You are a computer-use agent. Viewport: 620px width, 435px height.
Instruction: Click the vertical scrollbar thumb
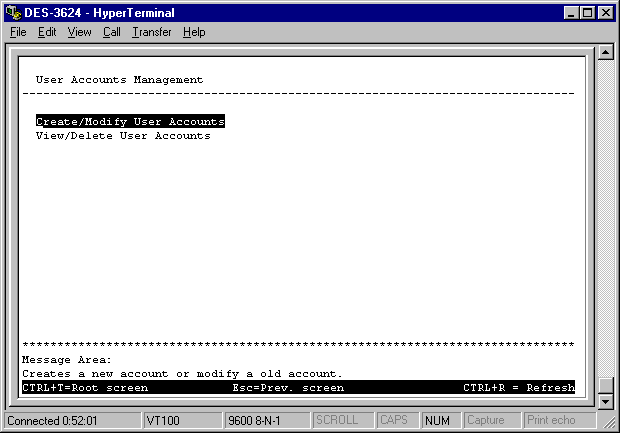point(605,385)
